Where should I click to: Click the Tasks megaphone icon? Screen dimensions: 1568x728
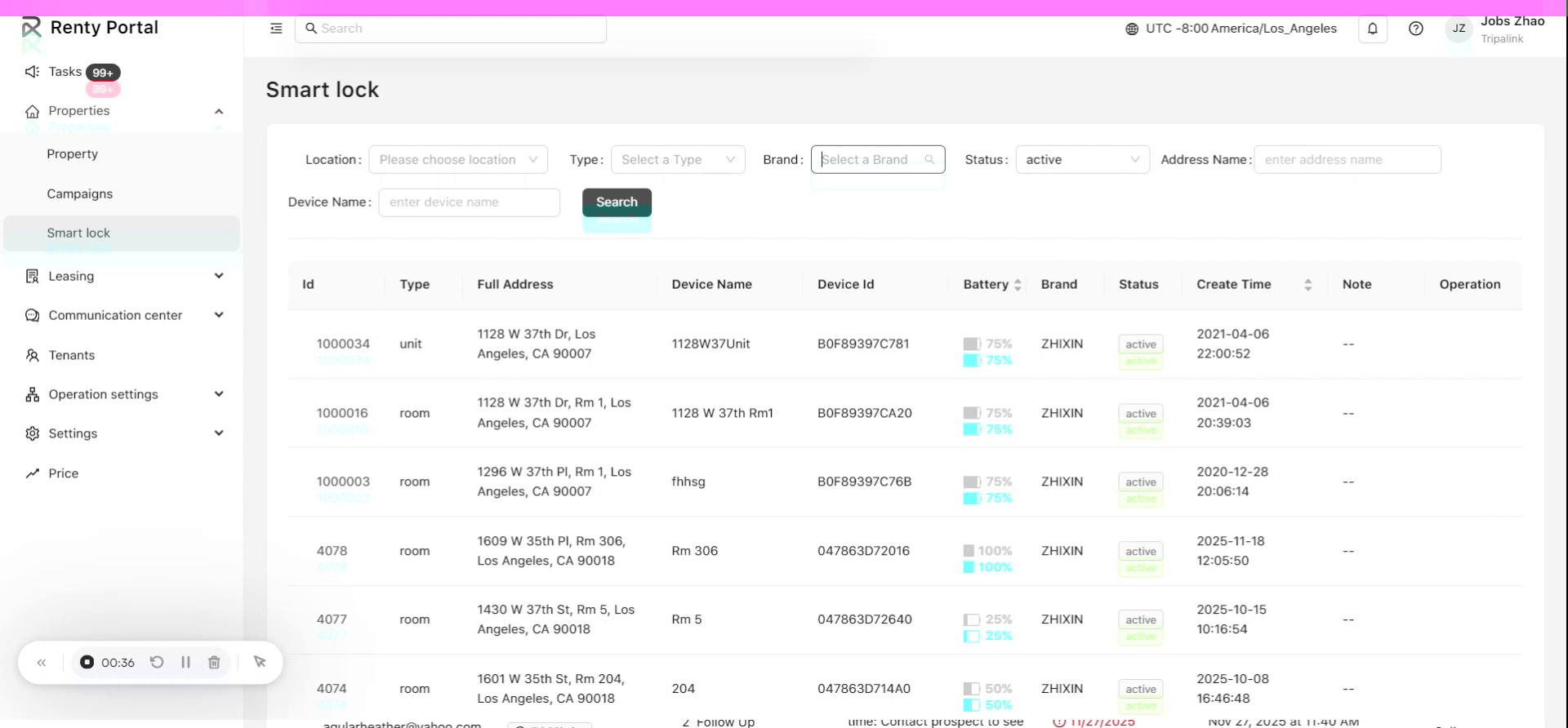pos(32,72)
